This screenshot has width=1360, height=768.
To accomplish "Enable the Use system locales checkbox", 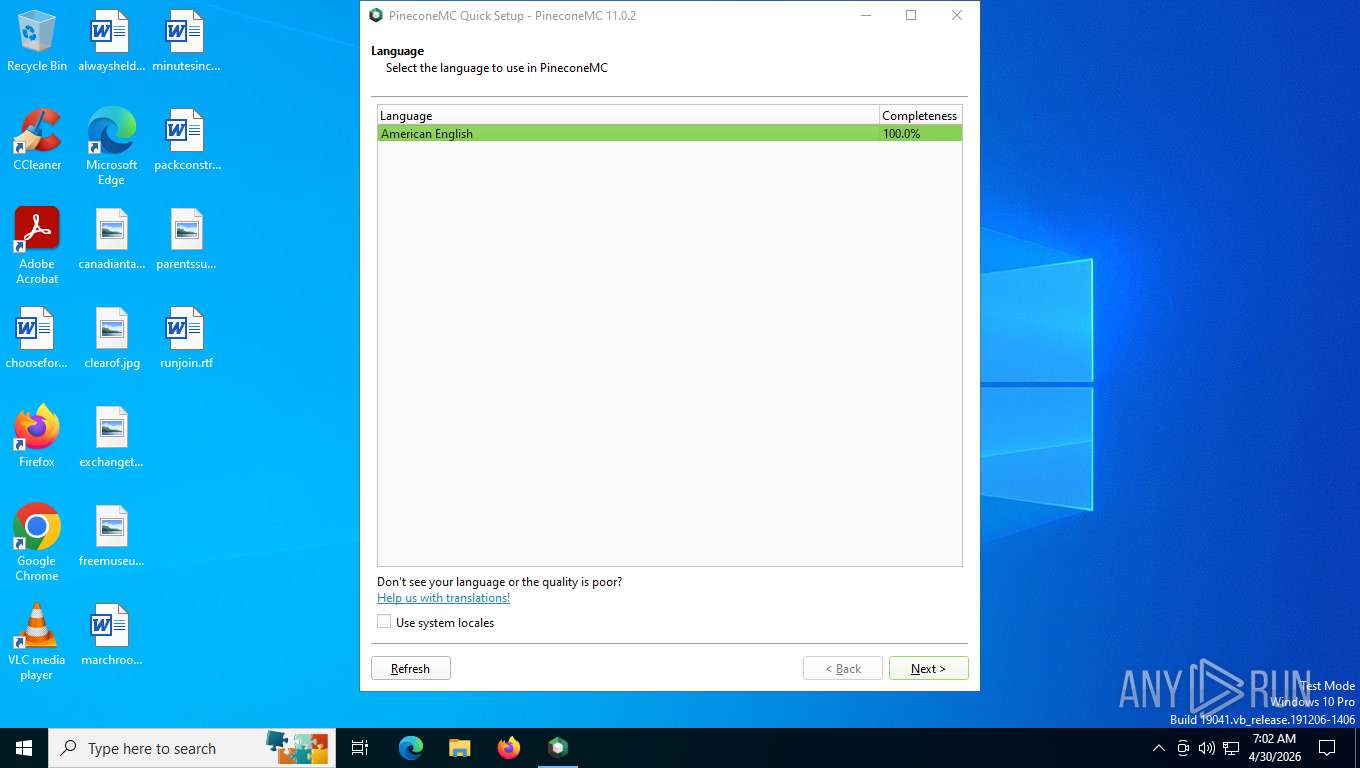I will click(x=384, y=622).
